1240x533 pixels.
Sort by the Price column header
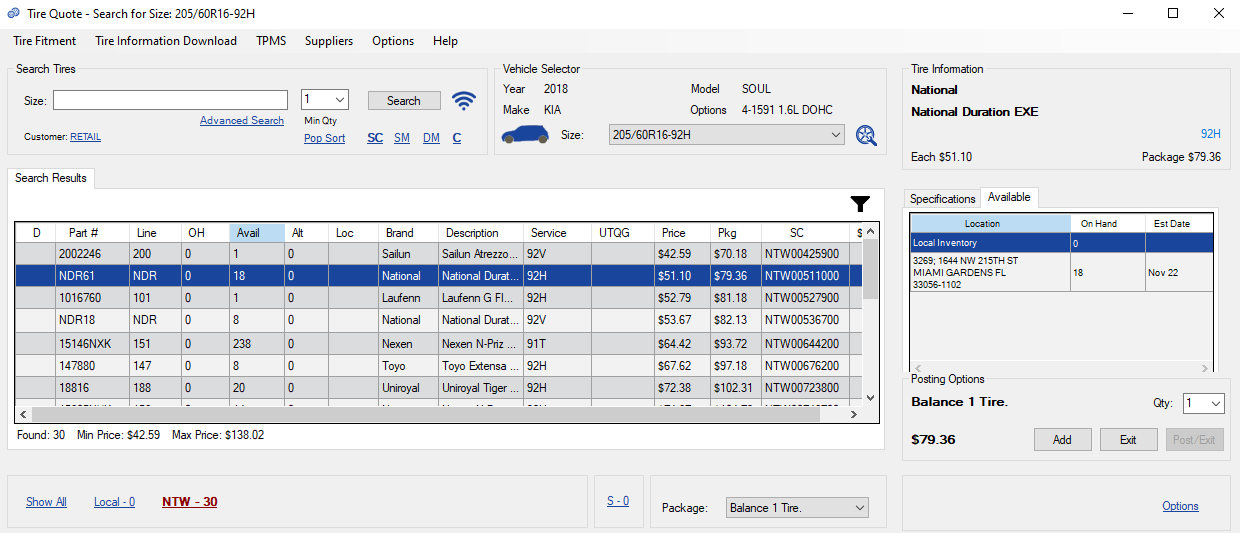coord(683,233)
